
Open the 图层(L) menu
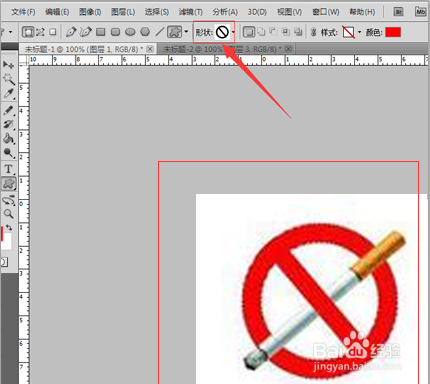(123, 12)
